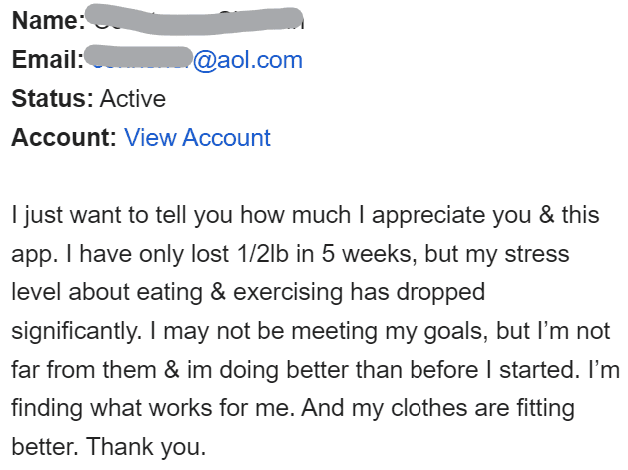Click the Status field label
The height and width of the screenshot is (470, 628).
(52, 99)
